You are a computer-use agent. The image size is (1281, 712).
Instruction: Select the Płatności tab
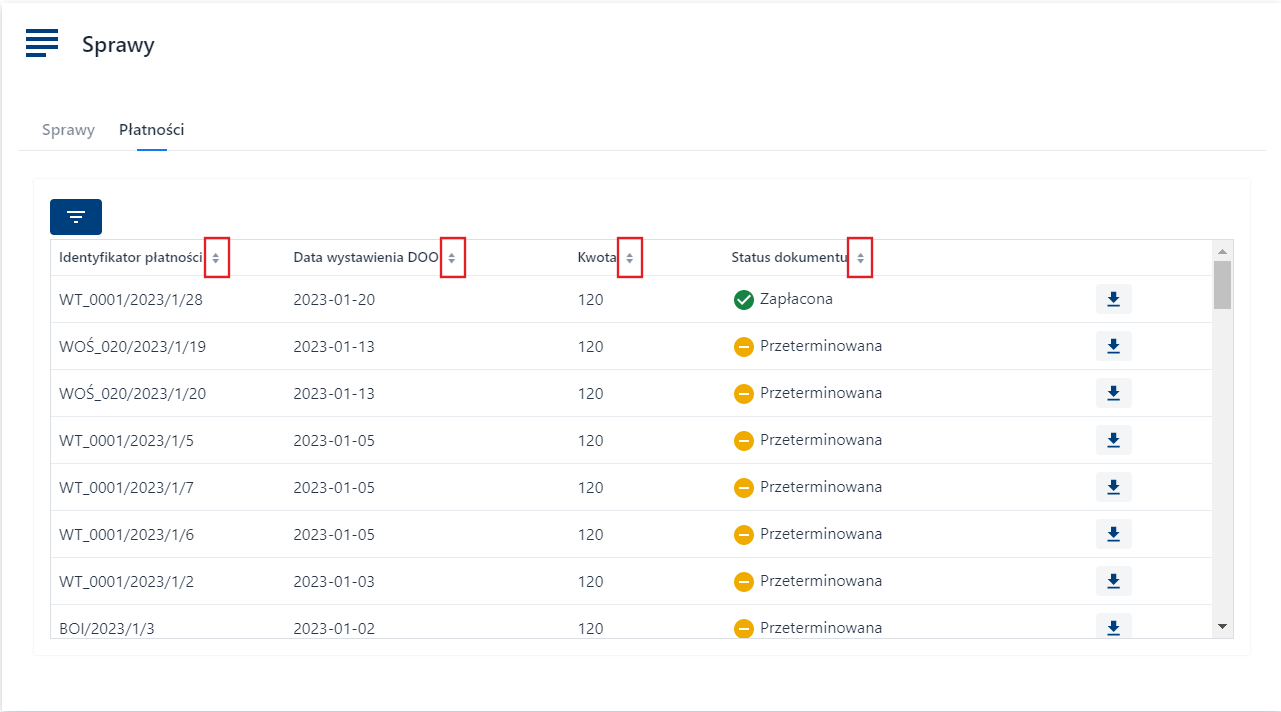point(151,130)
